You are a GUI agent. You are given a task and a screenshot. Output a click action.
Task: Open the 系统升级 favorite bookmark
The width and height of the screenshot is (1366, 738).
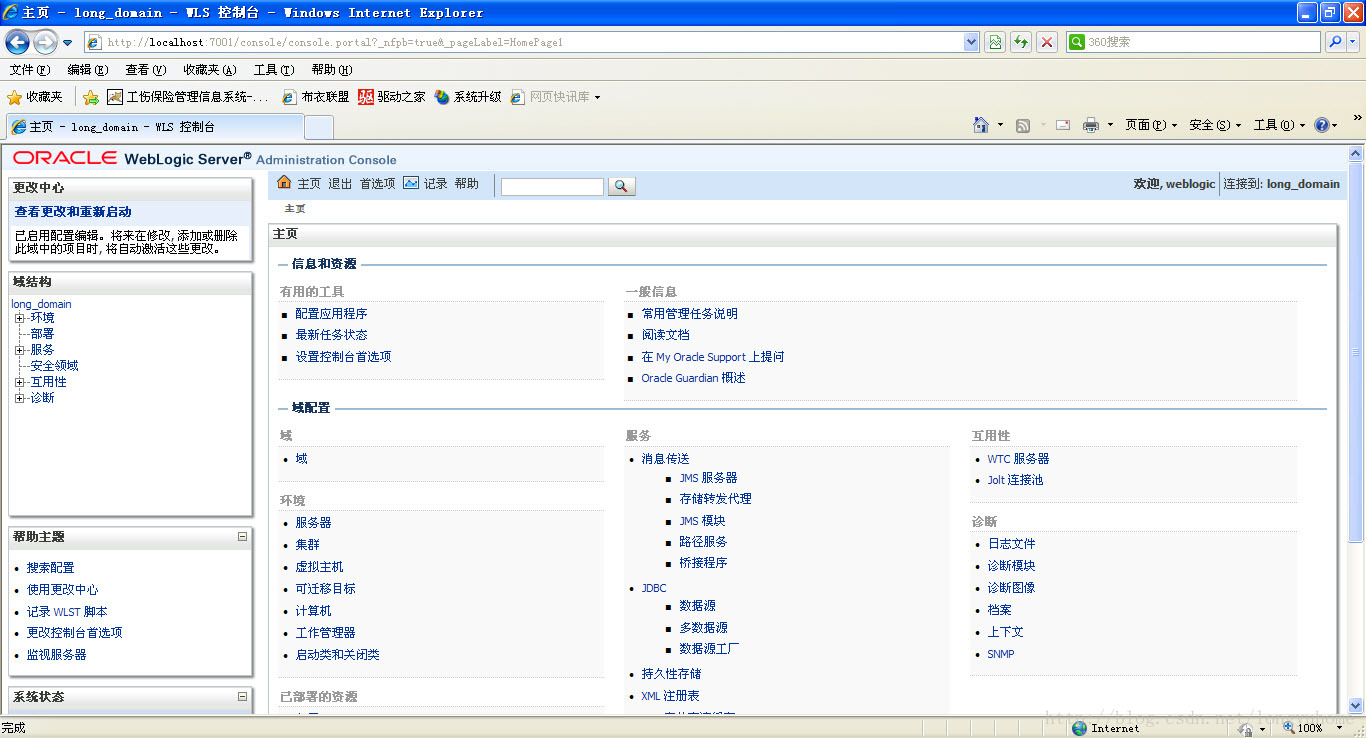pyautogui.click(x=468, y=97)
